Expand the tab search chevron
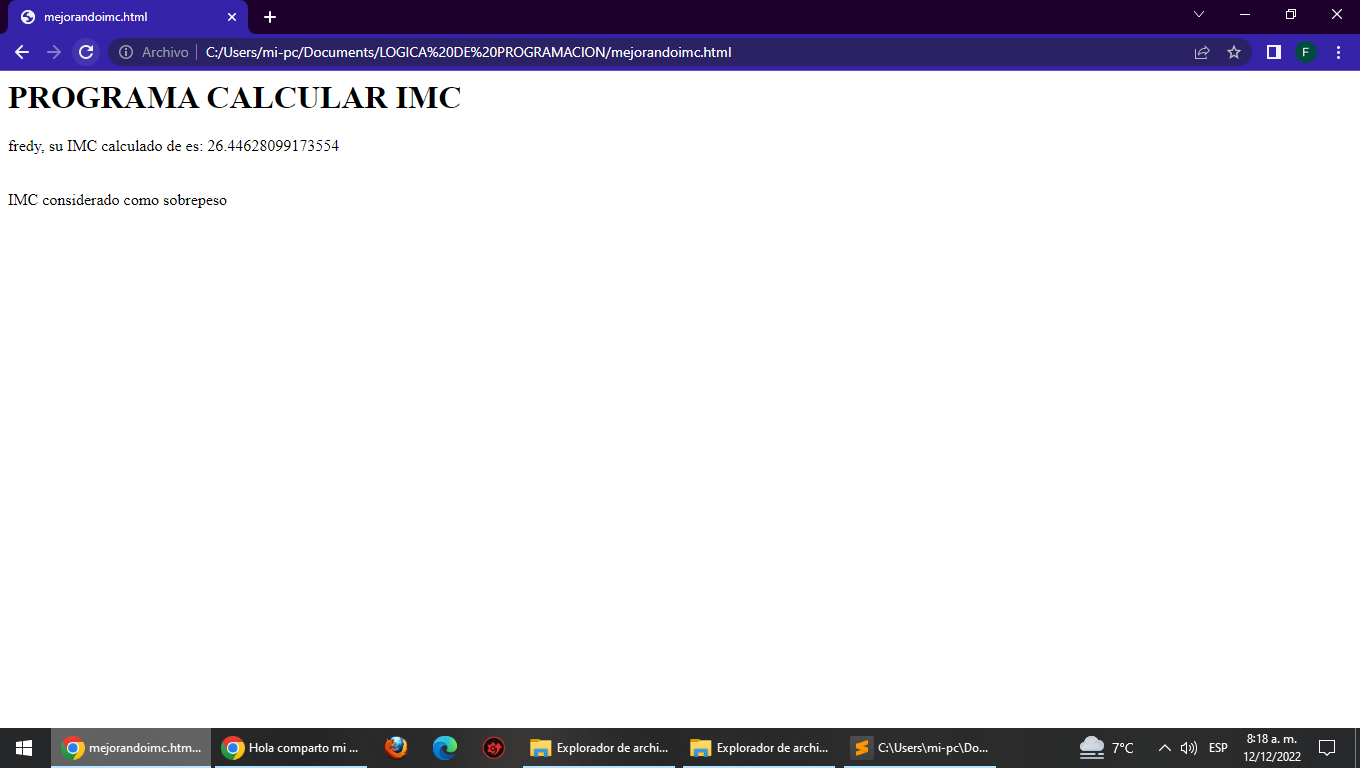Viewport: 1360px width, 768px height. 1199,14
